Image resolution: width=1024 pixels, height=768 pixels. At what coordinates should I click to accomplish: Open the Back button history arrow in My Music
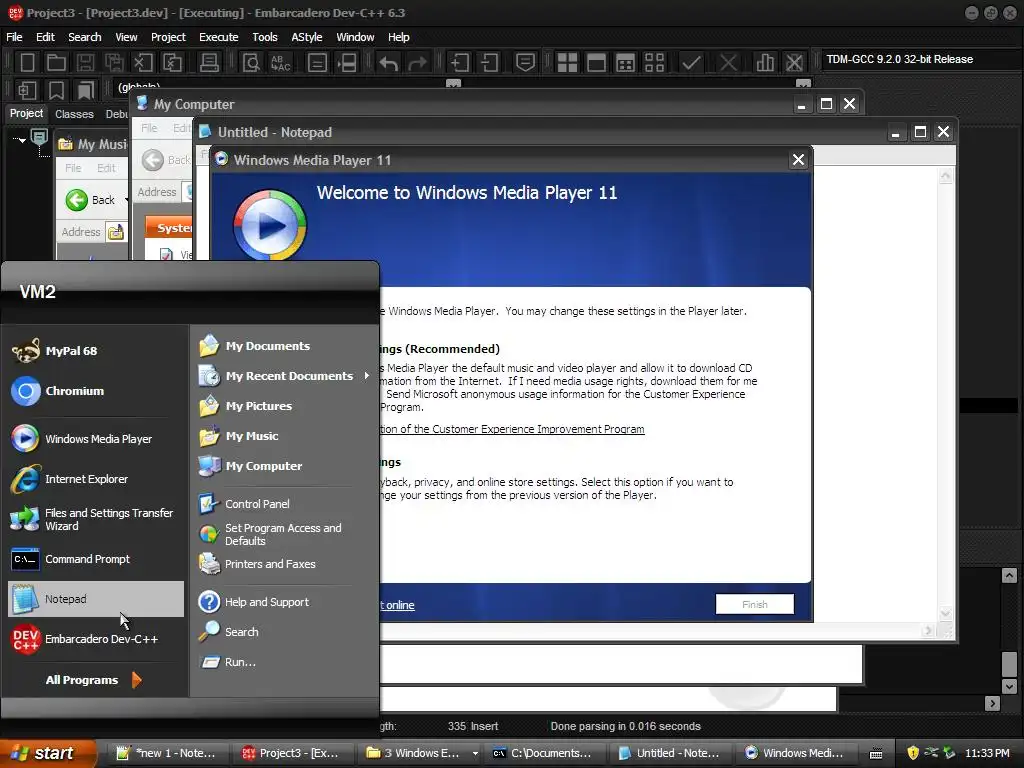click(x=125, y=200)
